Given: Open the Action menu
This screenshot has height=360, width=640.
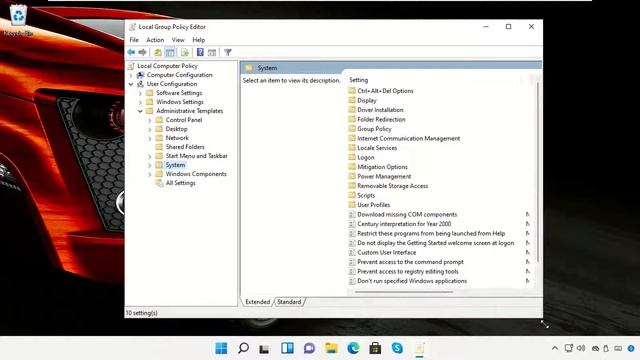Looking at the screenshot, I should point(155,40).
